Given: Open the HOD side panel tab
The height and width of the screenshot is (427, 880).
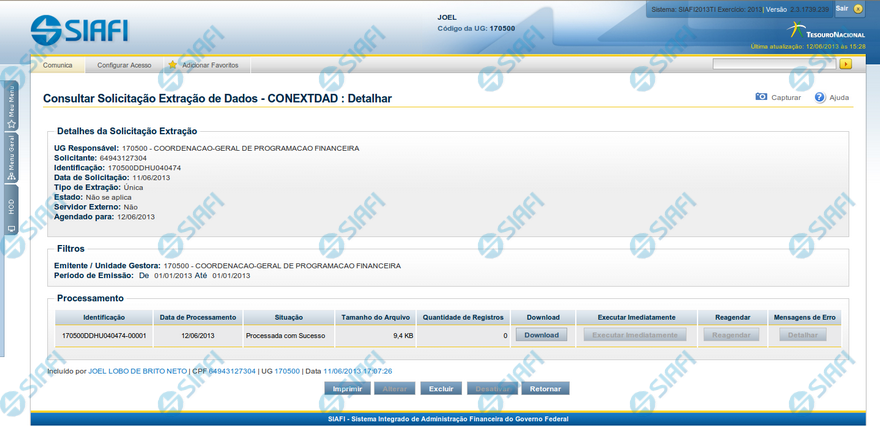Looking at the screenshot, I should [x=11, y=212].
